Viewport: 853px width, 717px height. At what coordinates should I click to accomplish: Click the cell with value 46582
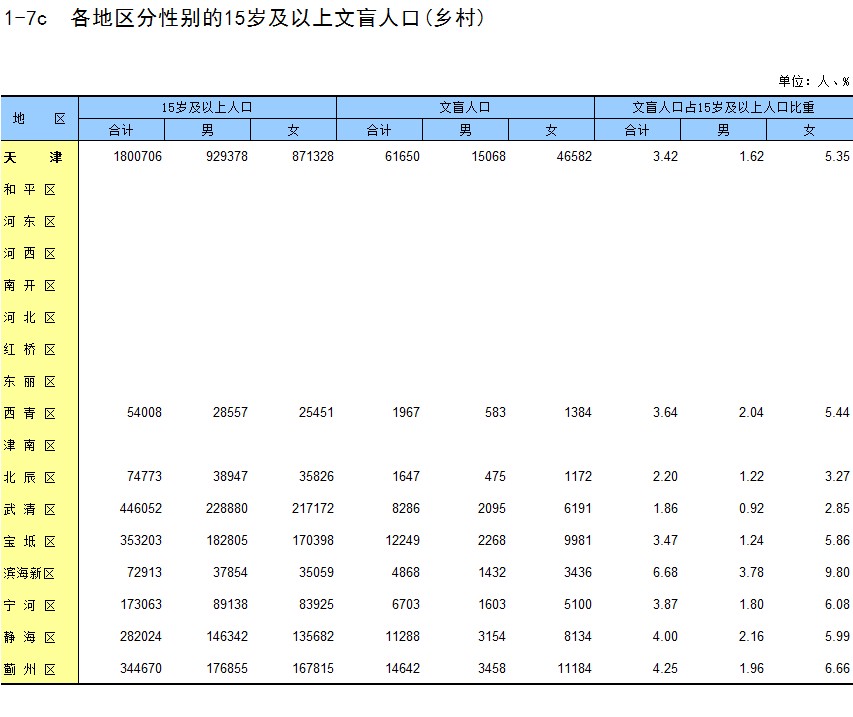click(x=574, y=157)
